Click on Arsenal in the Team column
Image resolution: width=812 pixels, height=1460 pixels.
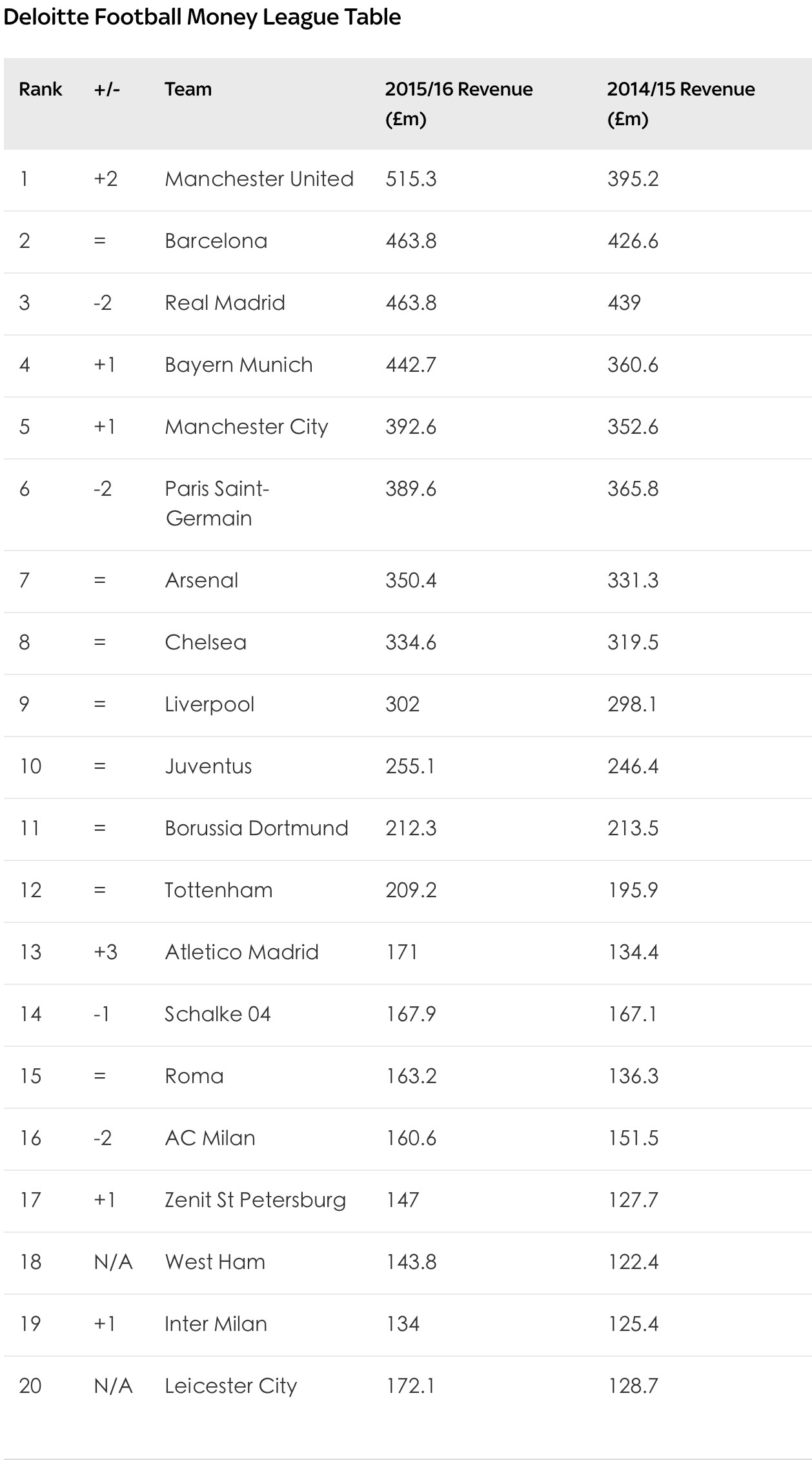pyautogui.click(x=201, y=580)
